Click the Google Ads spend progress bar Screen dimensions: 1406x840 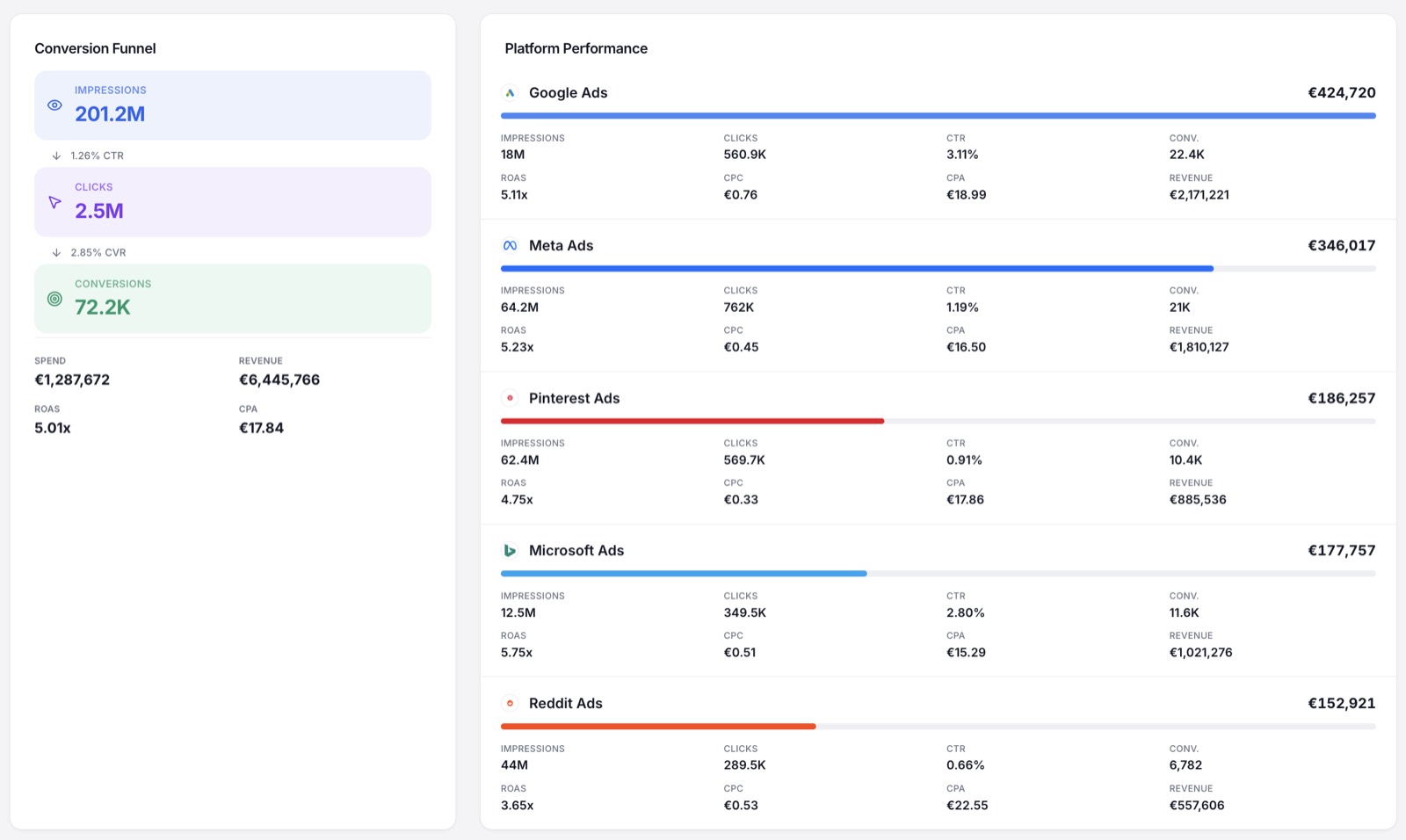pos(939,116)
